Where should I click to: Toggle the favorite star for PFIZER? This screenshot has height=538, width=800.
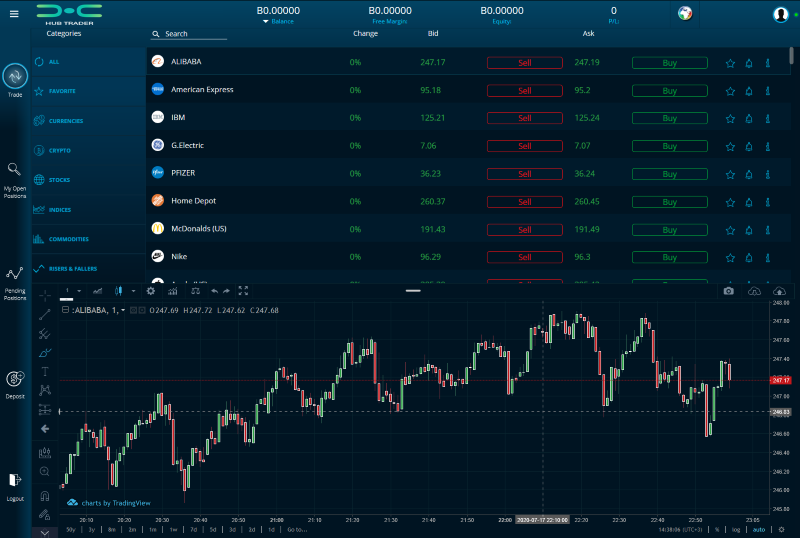[730, 175]
